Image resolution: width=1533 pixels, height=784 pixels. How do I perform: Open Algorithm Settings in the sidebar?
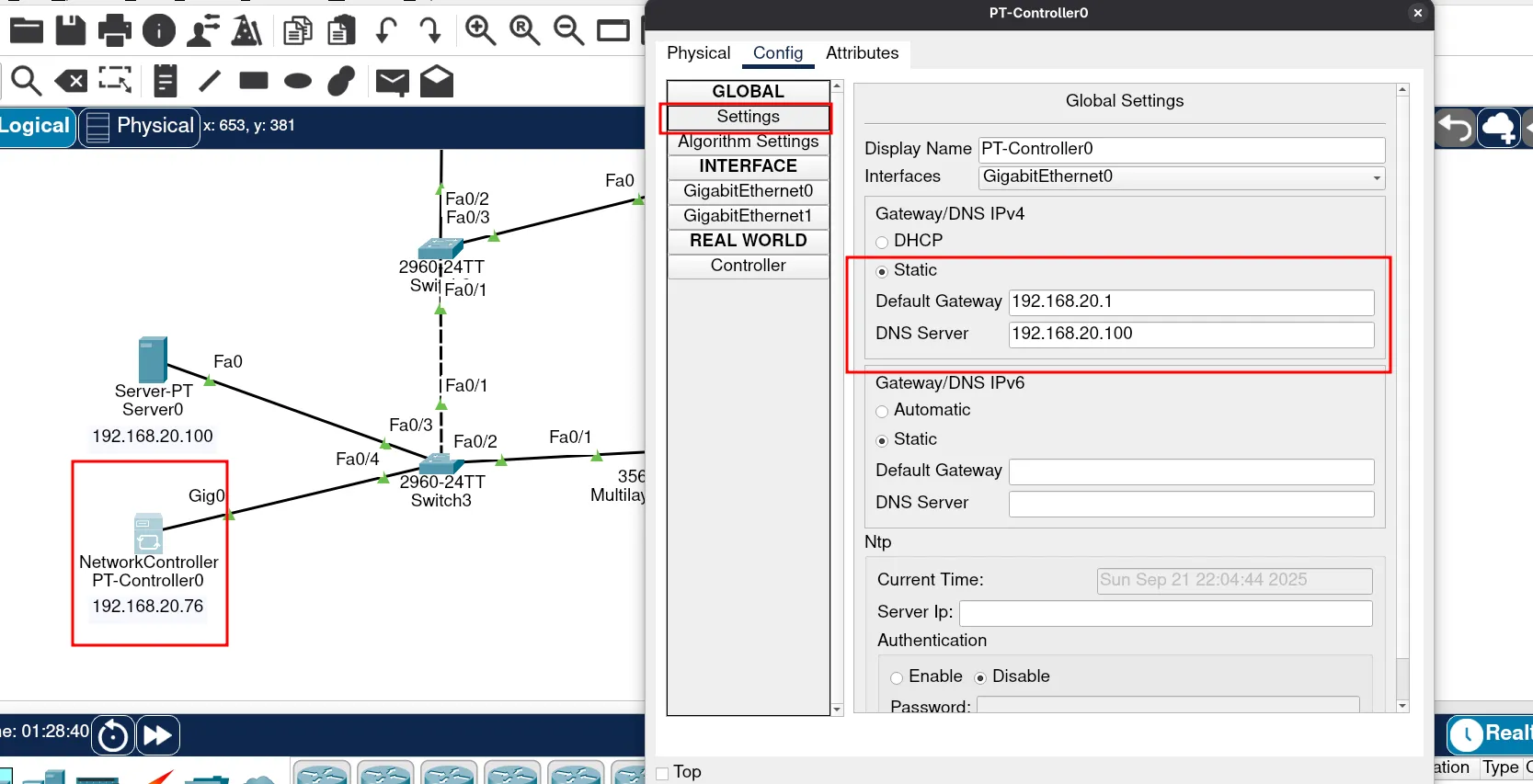pos(748,142)
